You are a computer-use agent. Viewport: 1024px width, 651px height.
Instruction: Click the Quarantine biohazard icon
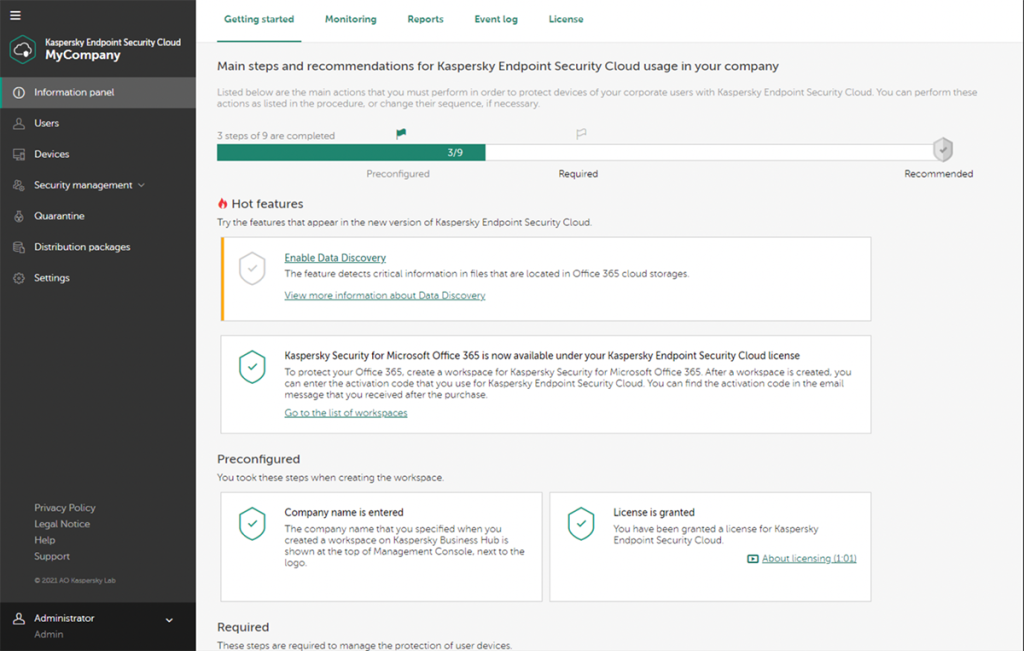(19, 216)
